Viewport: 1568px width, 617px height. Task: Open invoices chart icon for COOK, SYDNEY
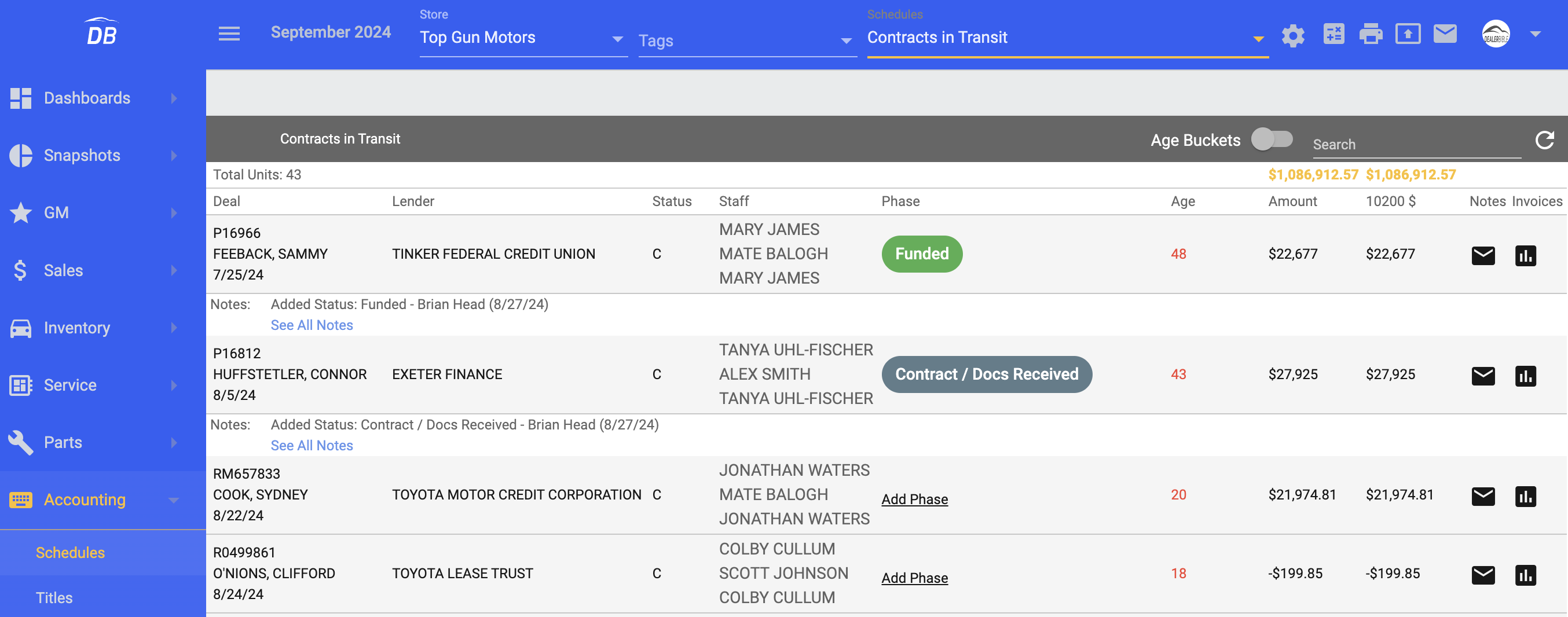pos(1525,497)
